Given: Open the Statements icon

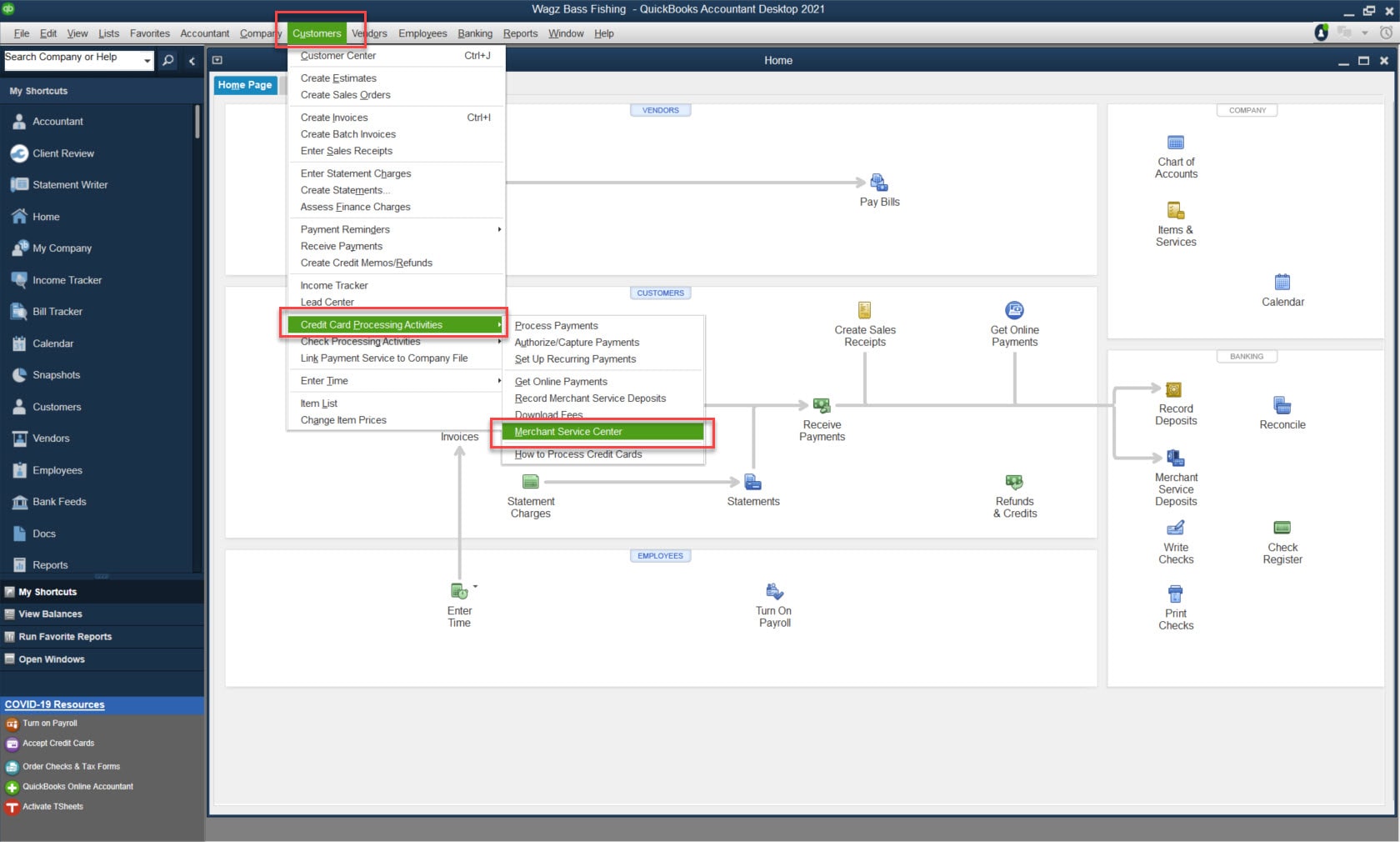Looking at the screenshot, I should coord(752,482).
